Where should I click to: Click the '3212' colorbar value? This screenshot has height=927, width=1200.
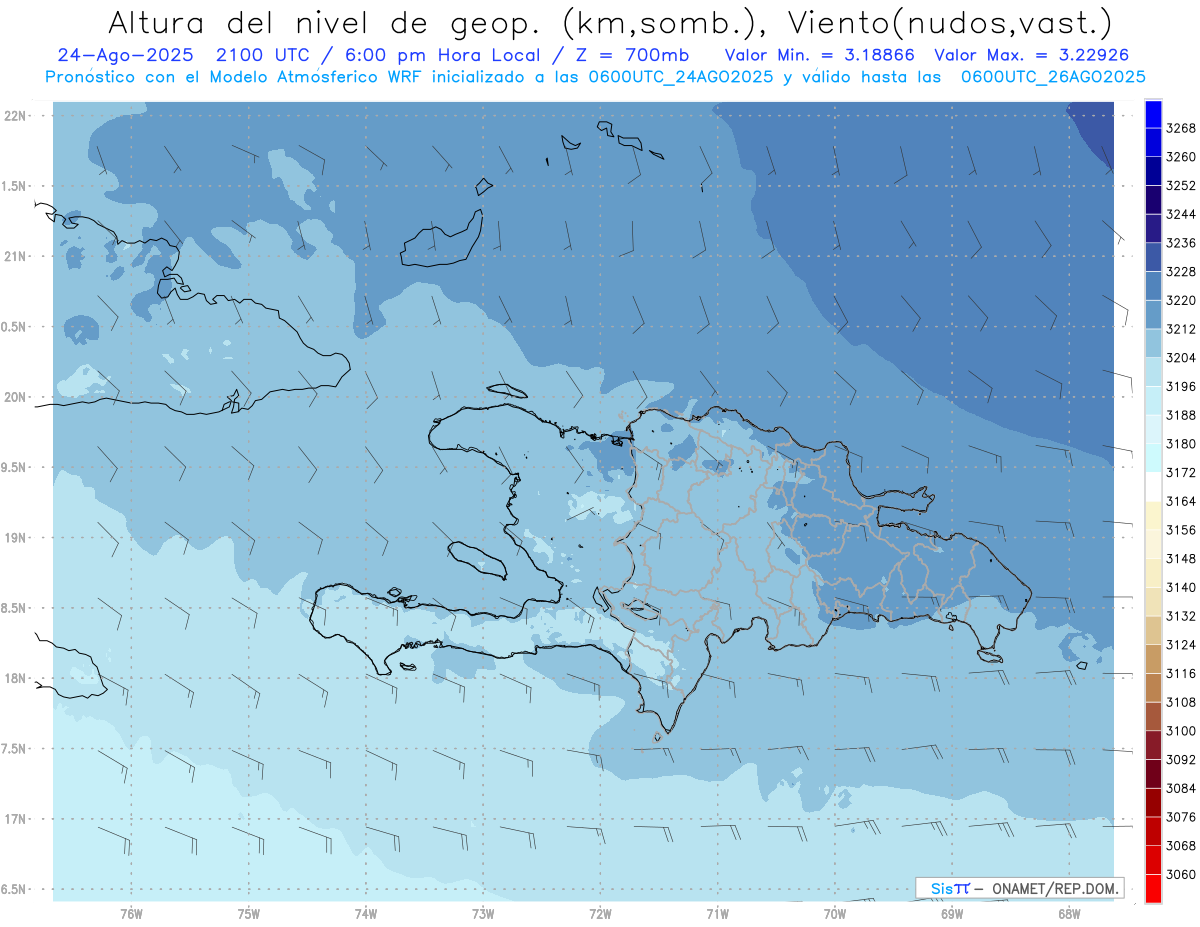1181,329
